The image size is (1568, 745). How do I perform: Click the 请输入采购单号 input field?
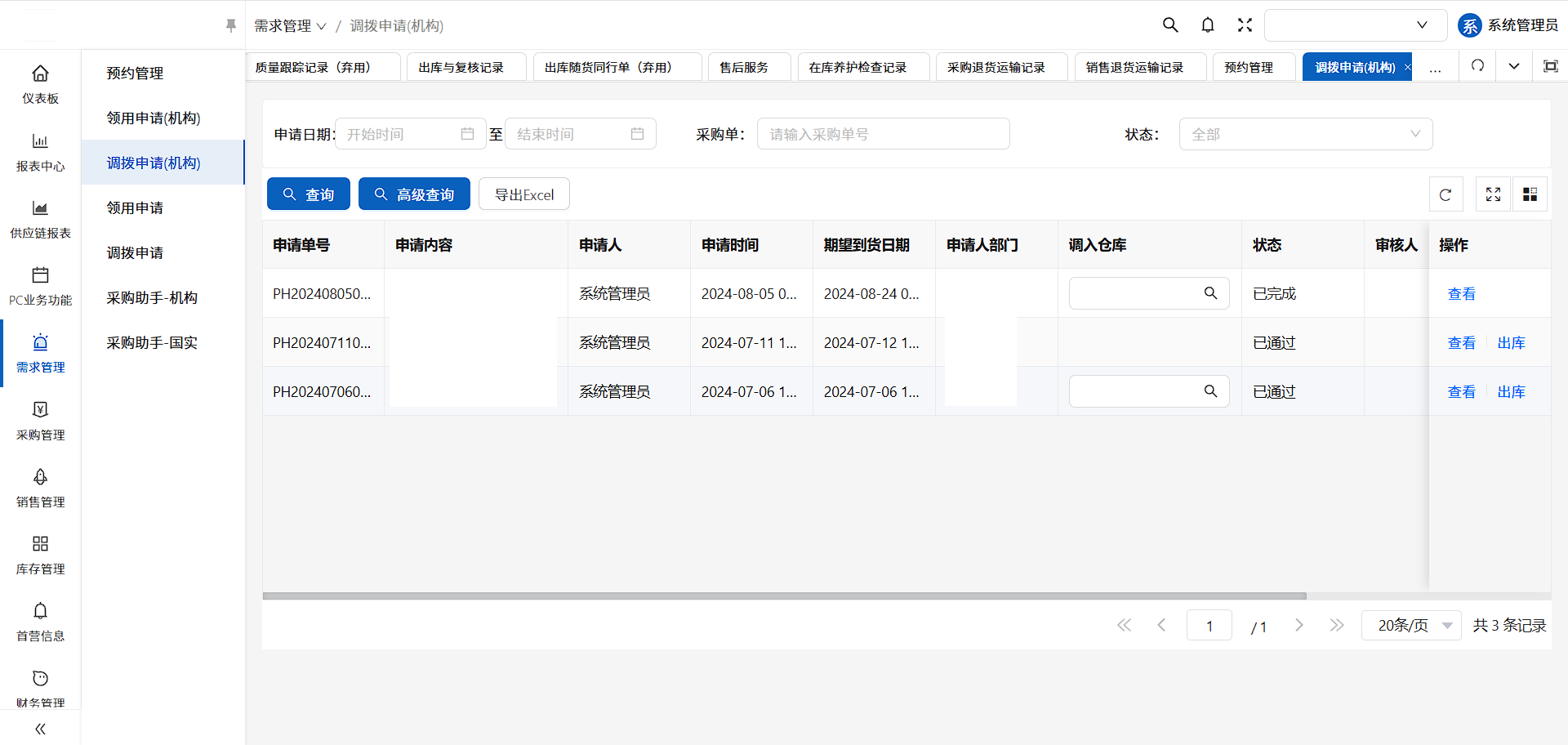click(883, 134)
